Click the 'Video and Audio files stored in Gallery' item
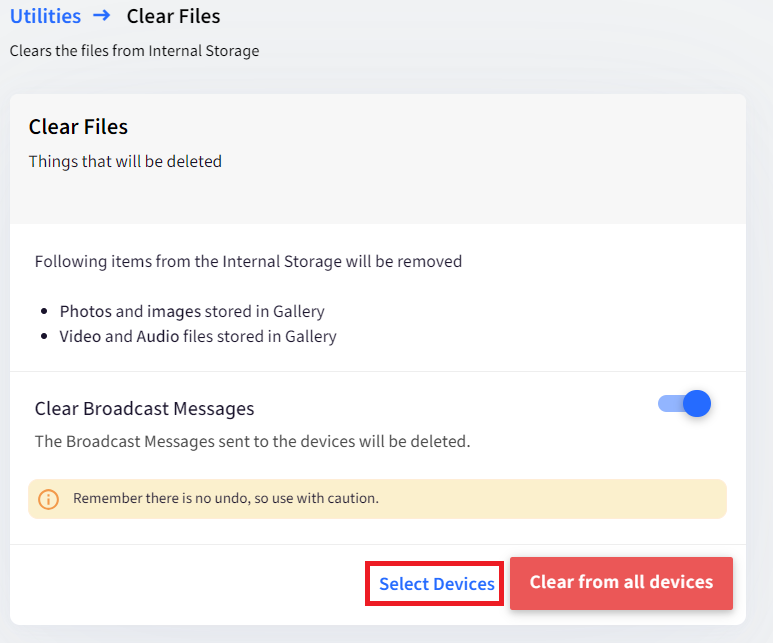Image resolution: width=773 pixels, height=643 pixels. click(x=198, y=336)
